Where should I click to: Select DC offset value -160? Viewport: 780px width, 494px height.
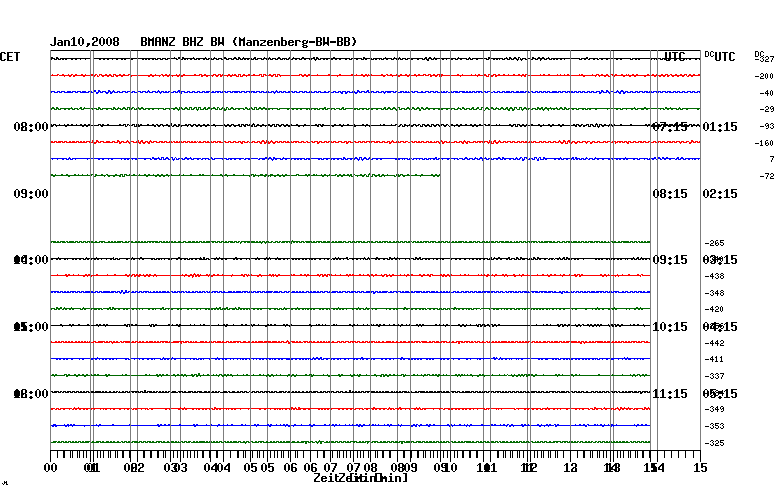(764, 143)
